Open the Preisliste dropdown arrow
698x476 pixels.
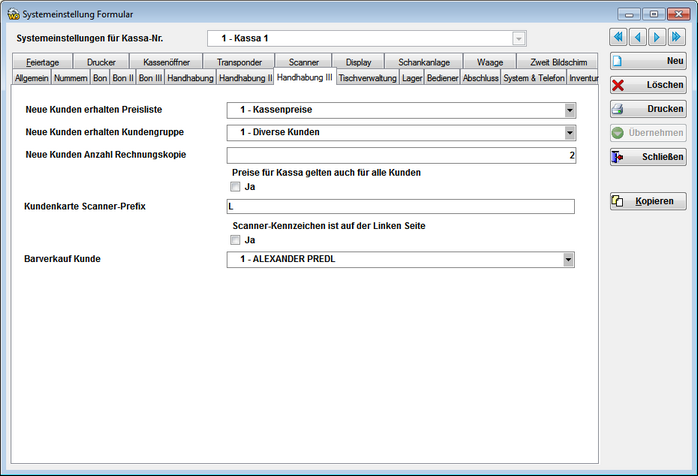(x=569, y=110)
